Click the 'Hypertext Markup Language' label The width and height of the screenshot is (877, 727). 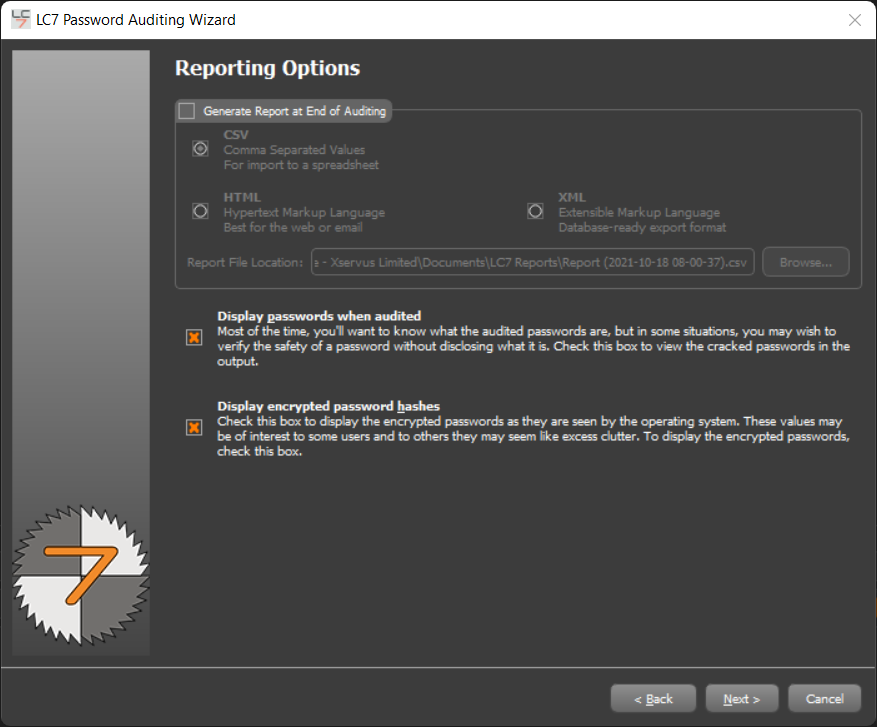coord(304,213)
